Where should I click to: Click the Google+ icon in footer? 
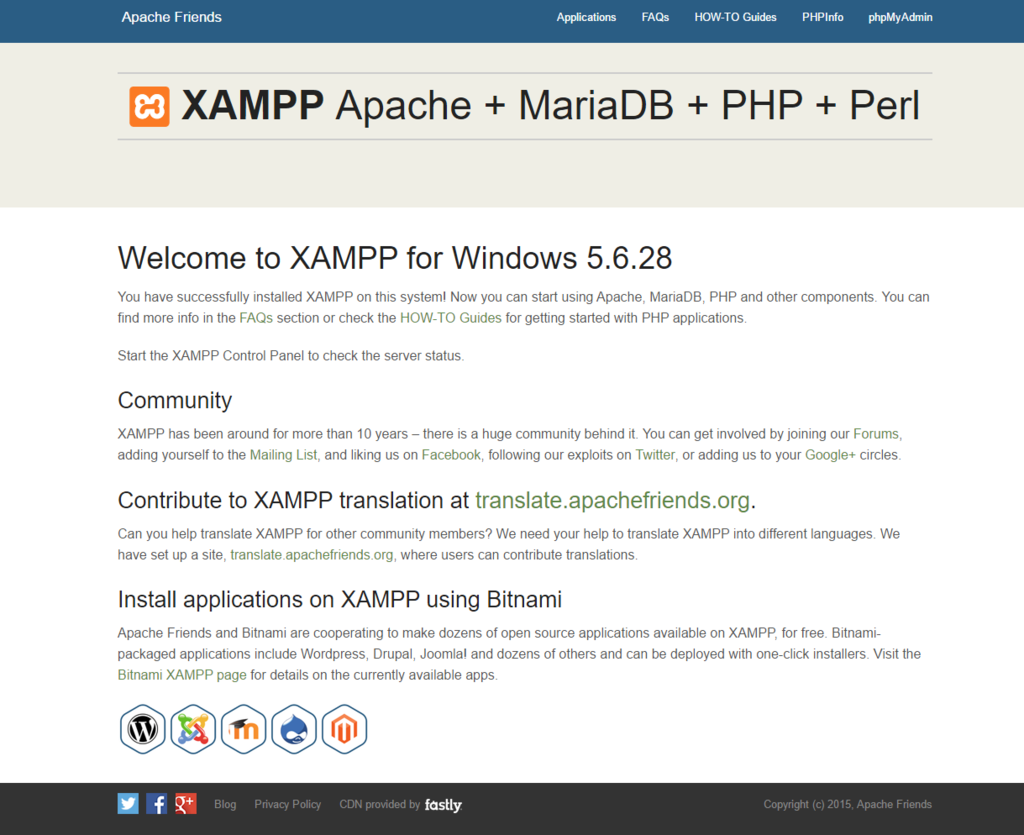(185, 804)
